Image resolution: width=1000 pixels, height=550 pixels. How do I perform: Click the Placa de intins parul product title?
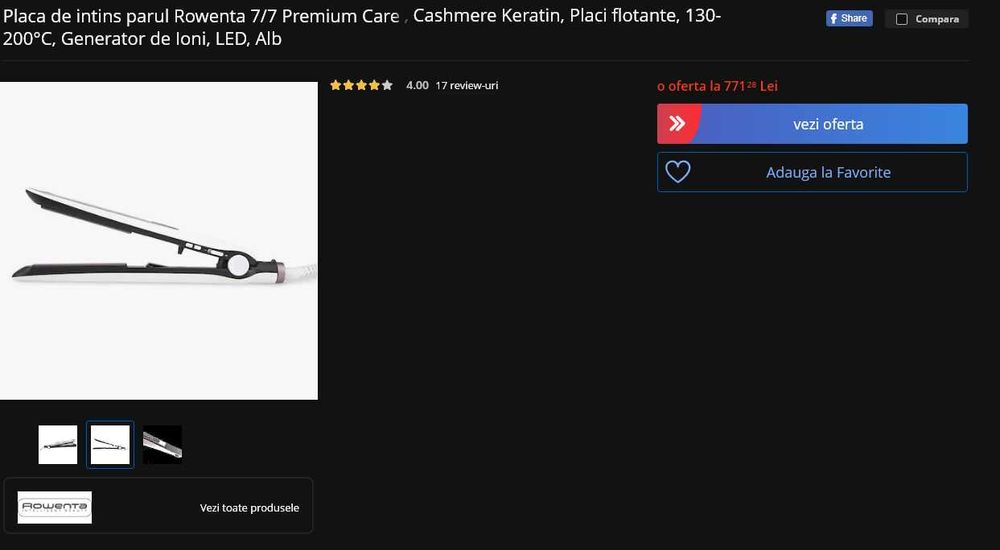tap(362, 27)
